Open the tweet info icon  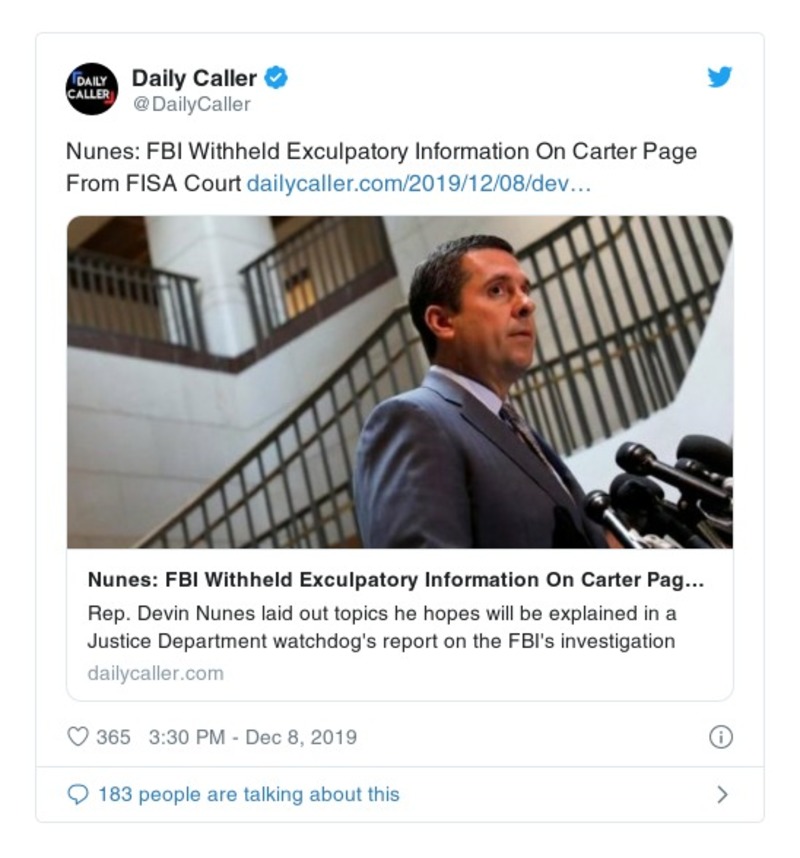(720, 737)
